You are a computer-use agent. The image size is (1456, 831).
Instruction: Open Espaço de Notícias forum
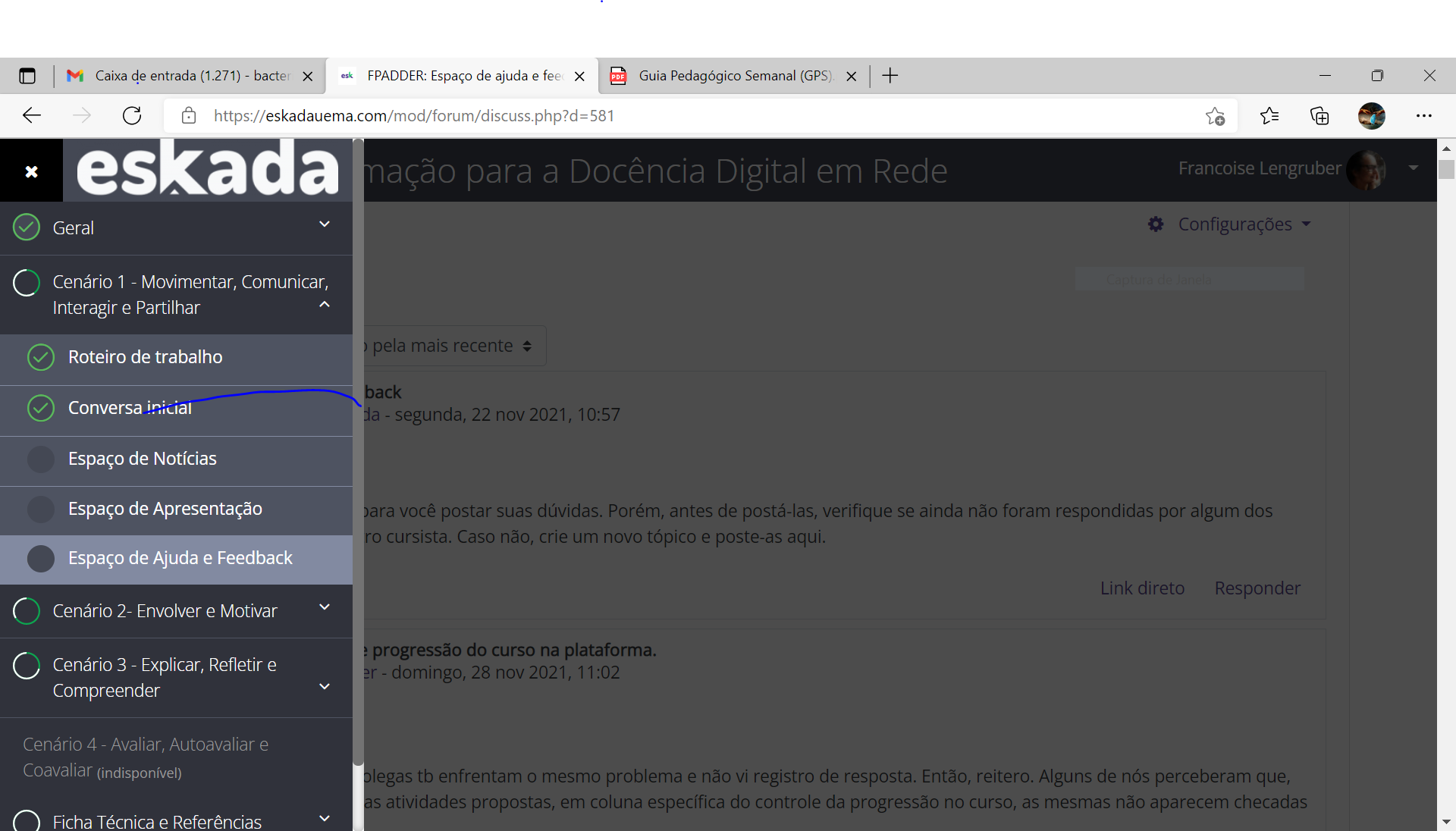click(142, 459)
